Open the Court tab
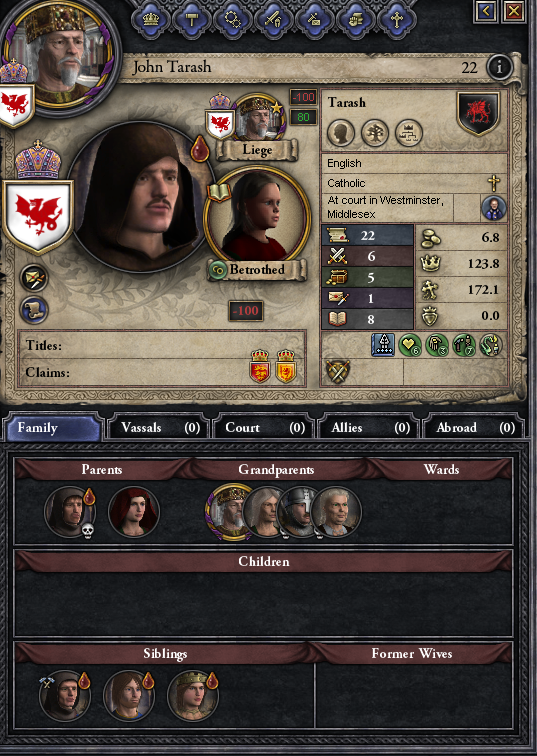Image resolution: width=537 pixels, height=756 pixels. point(264,428)
